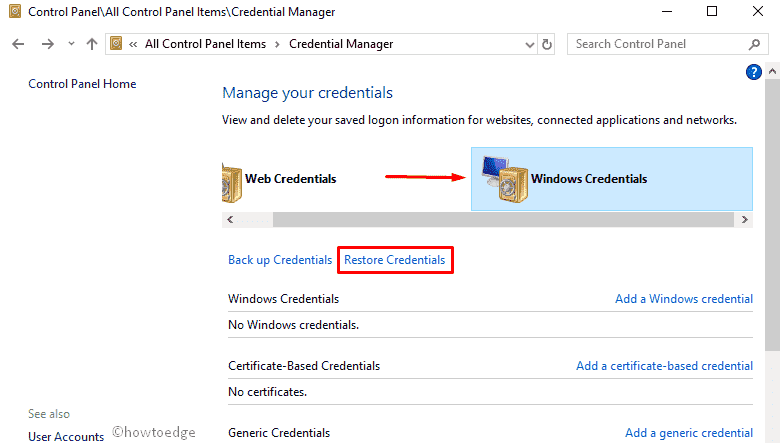Refresh the Credential Manager page

pos(547,44)
